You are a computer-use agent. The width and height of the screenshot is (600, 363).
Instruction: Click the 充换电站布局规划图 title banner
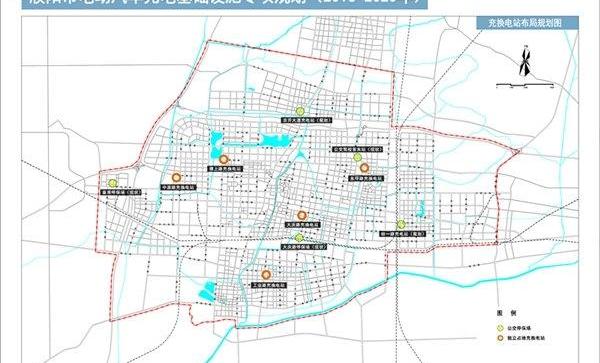click(x=528, y=23)
